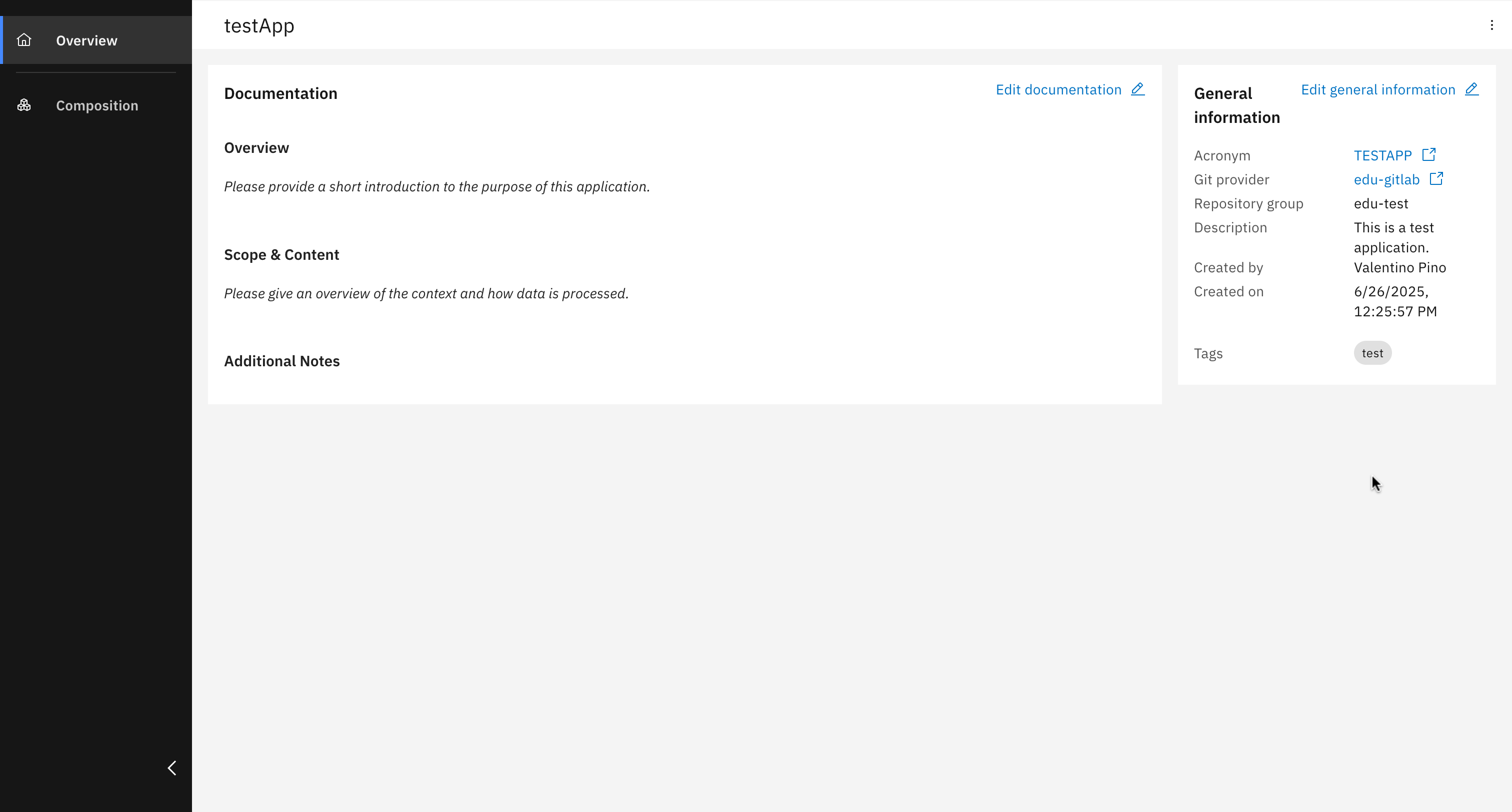Collapse the sidebar with the chevron icon

click(172, 768)
